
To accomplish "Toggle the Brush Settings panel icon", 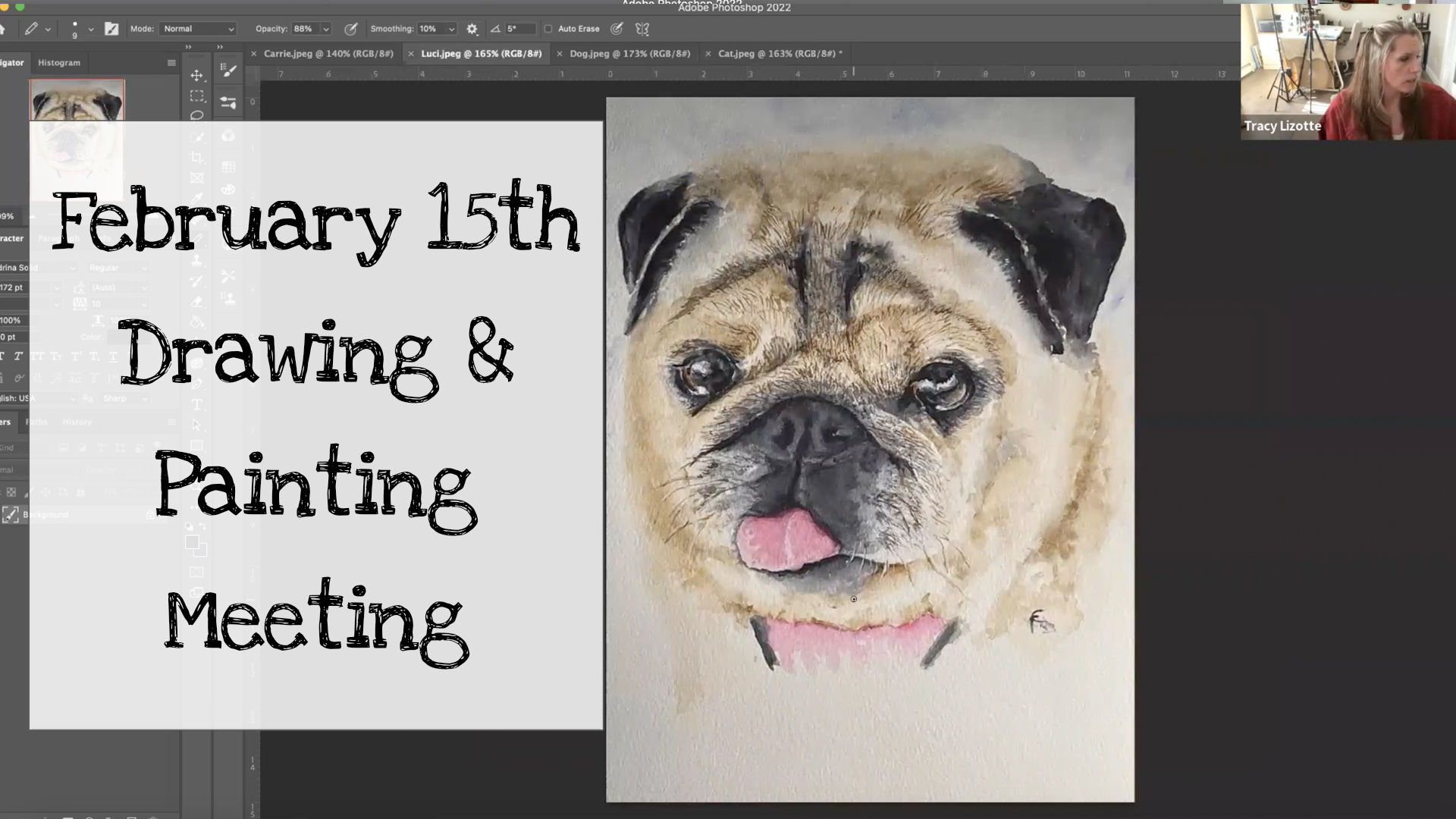I will click(111, 29).
